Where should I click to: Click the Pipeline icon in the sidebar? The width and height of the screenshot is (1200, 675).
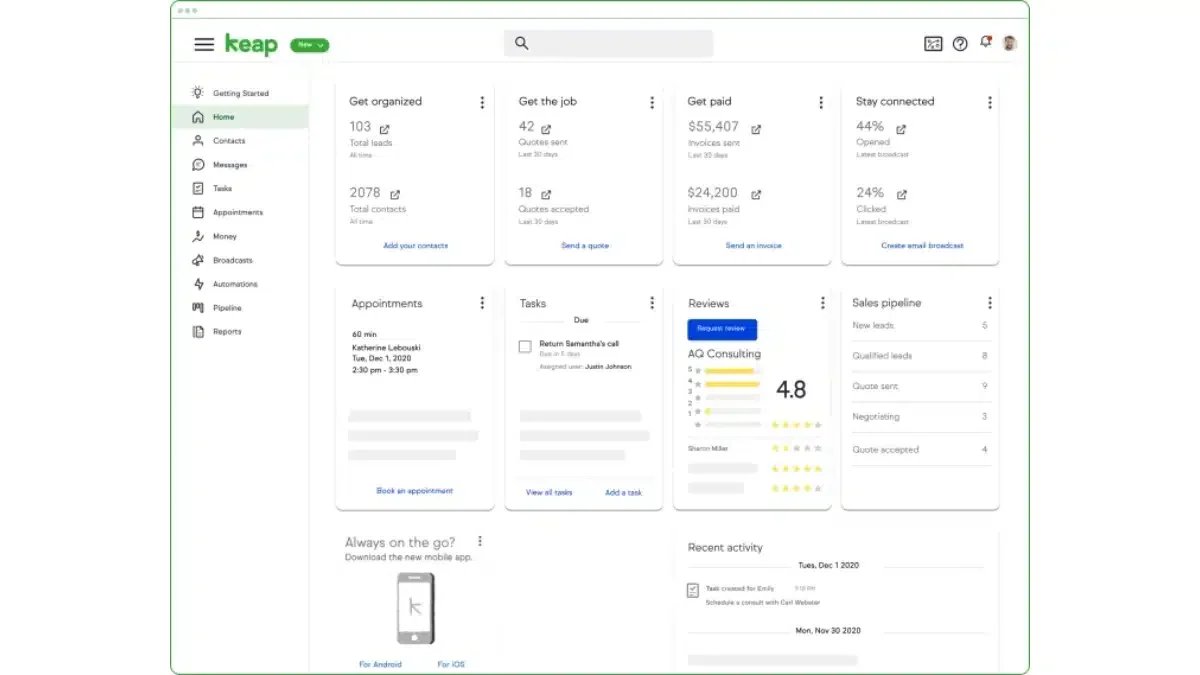[x=198, y=308]
